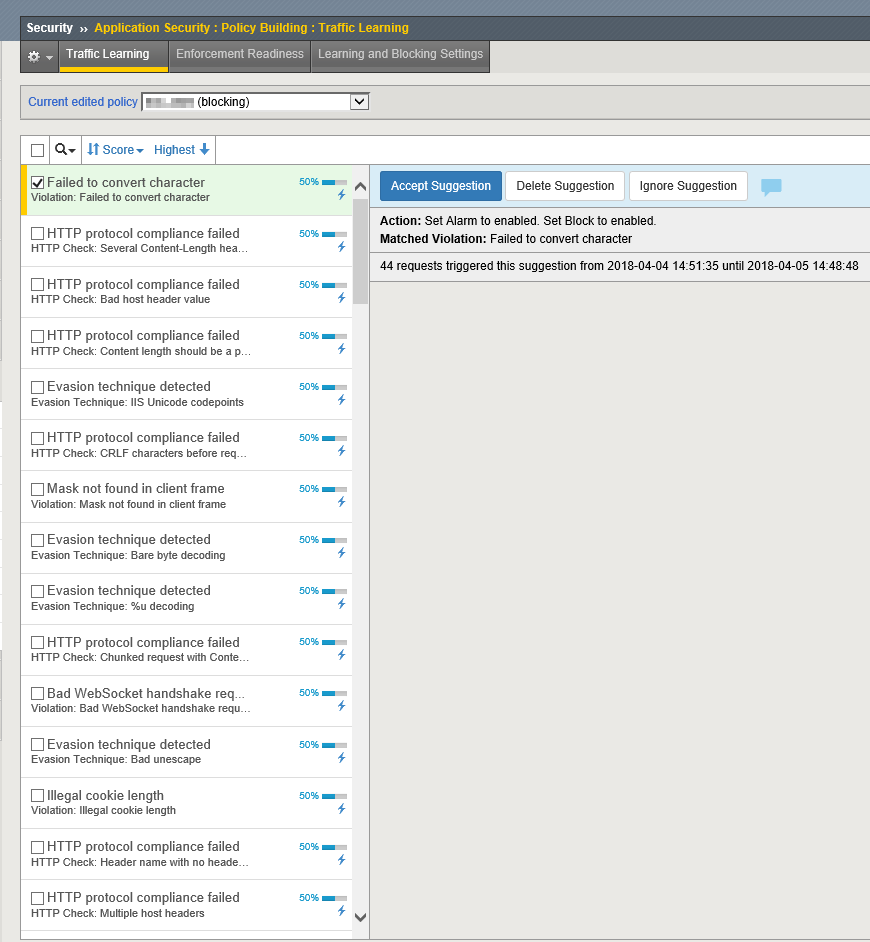Select the Header name with no header suggestion
This screenshot has height=942, width=870.
186,854
